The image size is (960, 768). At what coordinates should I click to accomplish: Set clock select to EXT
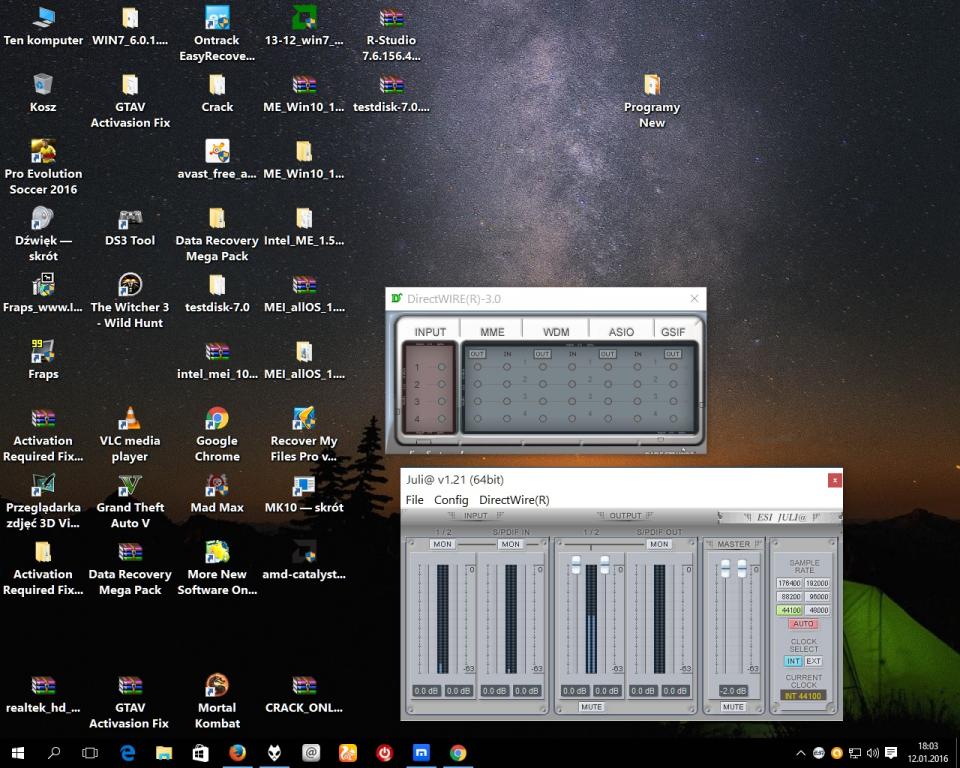[x=813, y=661]
